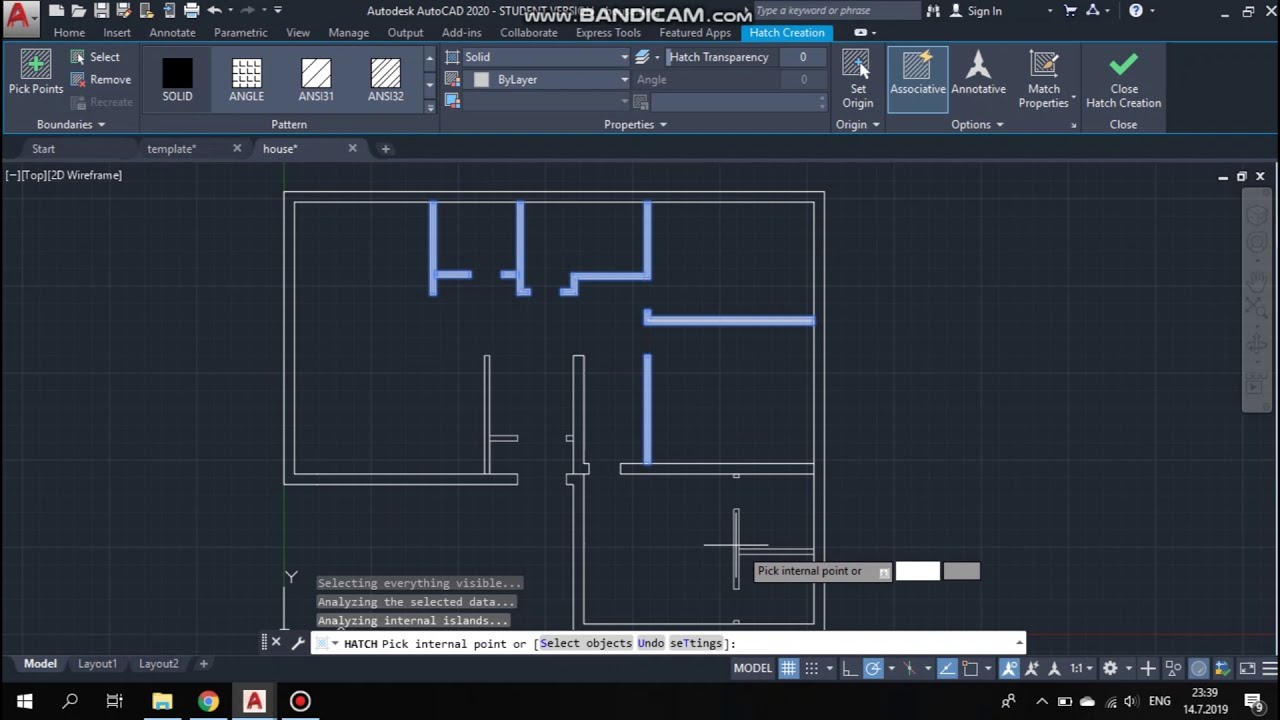Click Remove boundary objects

coord(101,80)
